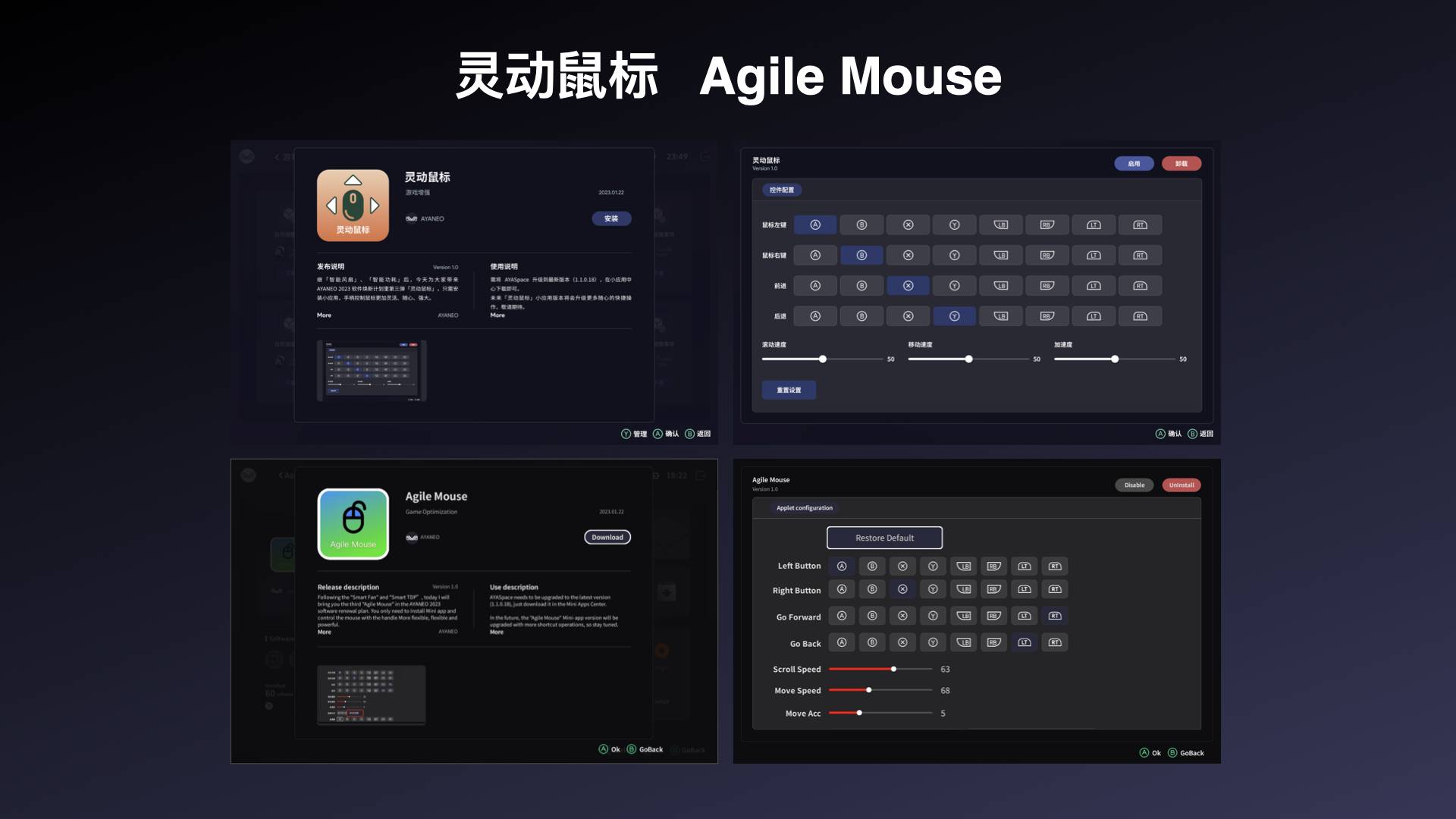The image size is (1456, 819).
Task: Select X option in 鼠标左键 row
Action: pyautogui.click(x=908, y=224)
